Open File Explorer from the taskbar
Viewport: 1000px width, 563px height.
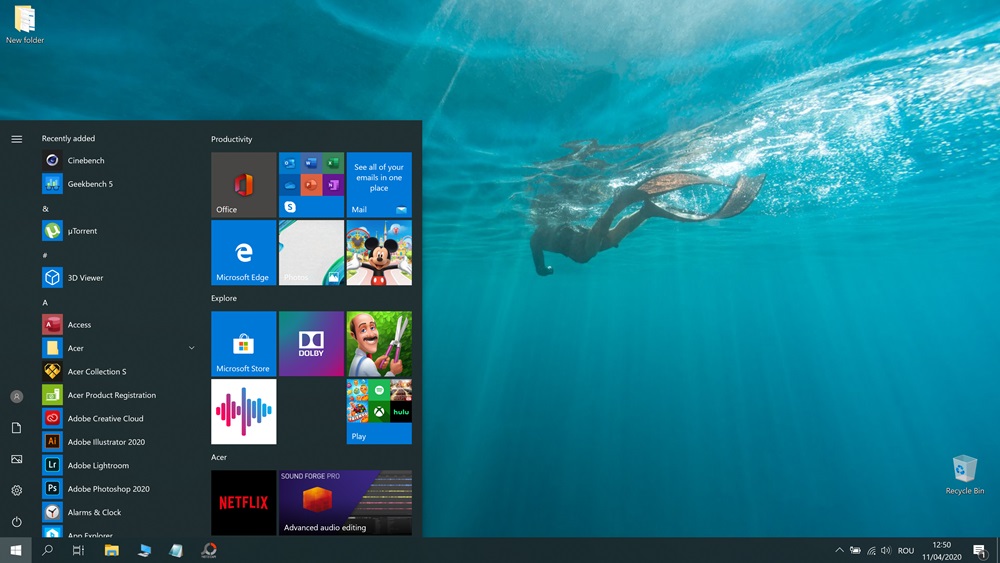(112, 550)
